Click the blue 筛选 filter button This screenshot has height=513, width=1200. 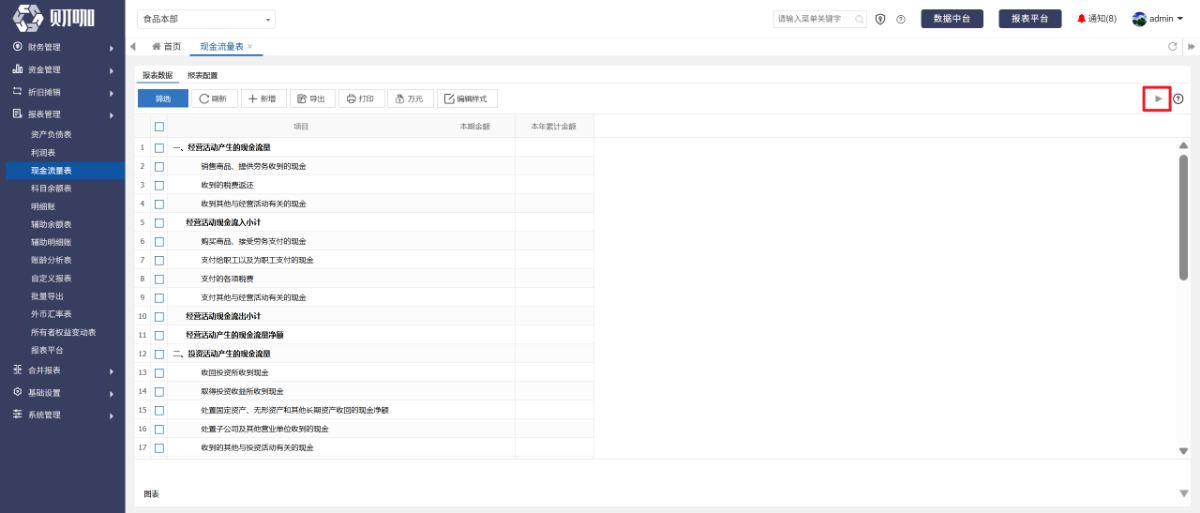click(162, 98)
